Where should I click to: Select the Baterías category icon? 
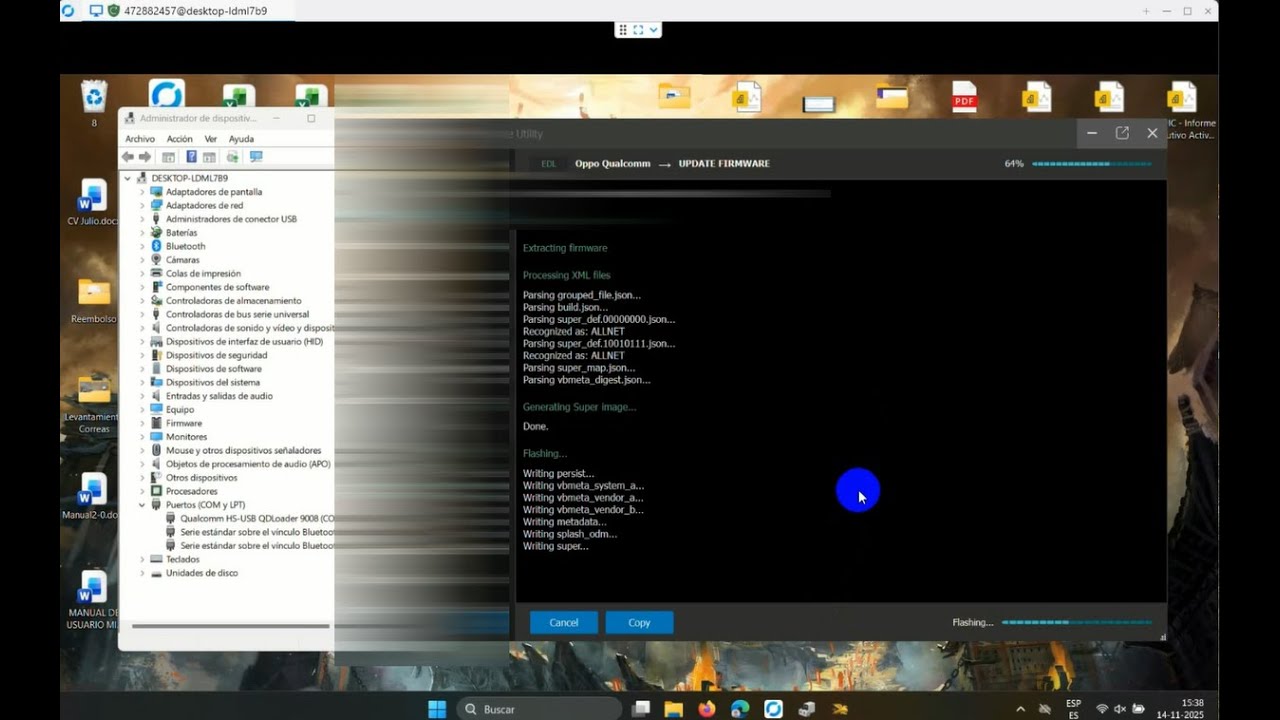(x=157, y=232)
